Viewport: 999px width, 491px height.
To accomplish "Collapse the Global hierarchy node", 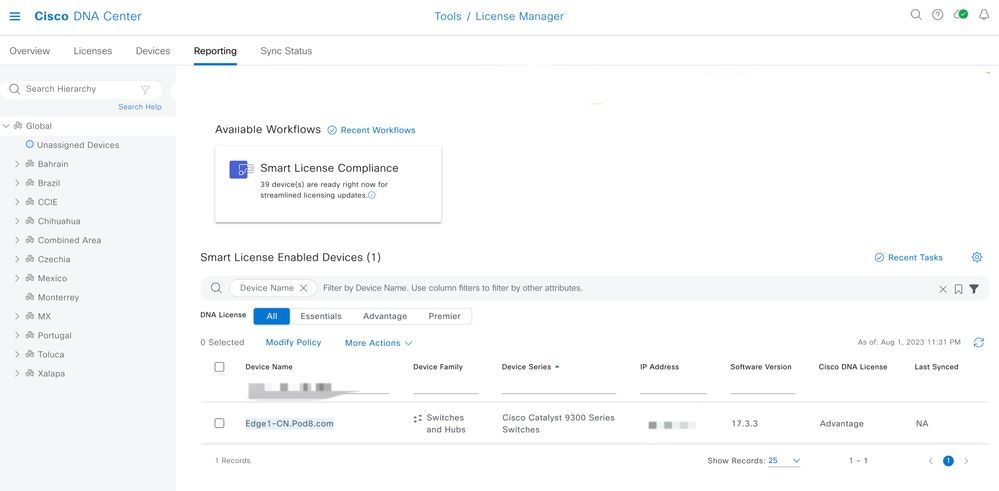I will pos(6,126).
